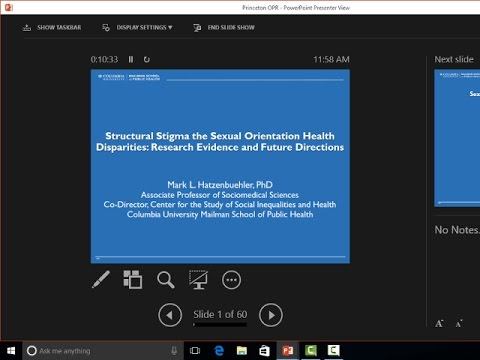The image size is (480, 360).
Task: Click the Ask me anything search box
Action: click(103, 351)
